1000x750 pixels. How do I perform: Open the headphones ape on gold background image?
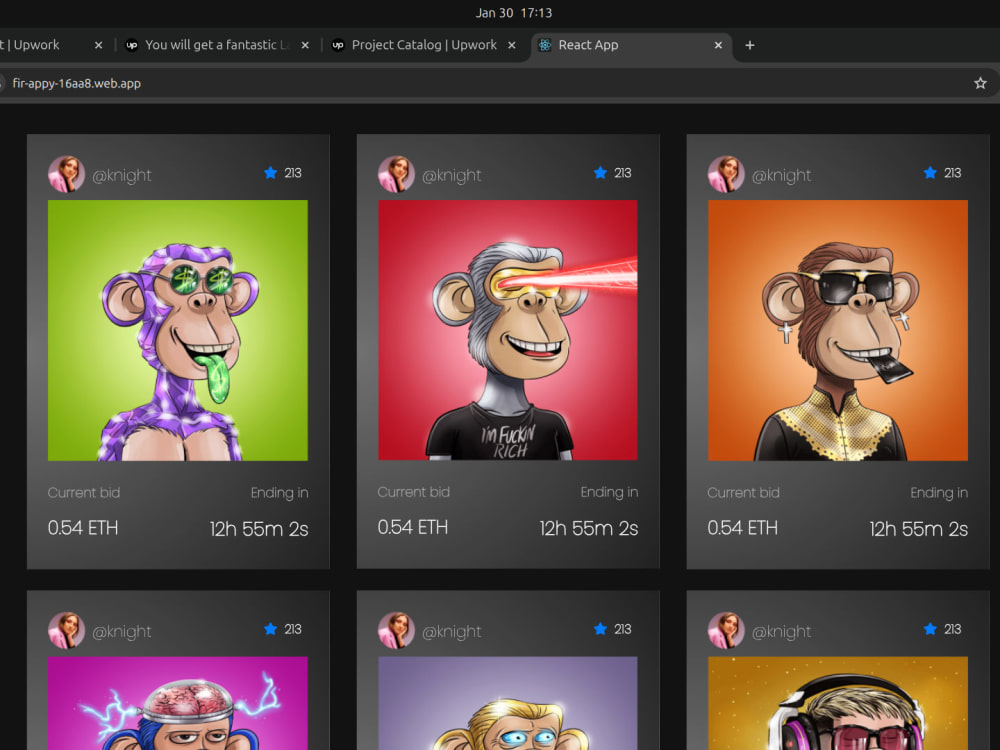pos(838,703)
